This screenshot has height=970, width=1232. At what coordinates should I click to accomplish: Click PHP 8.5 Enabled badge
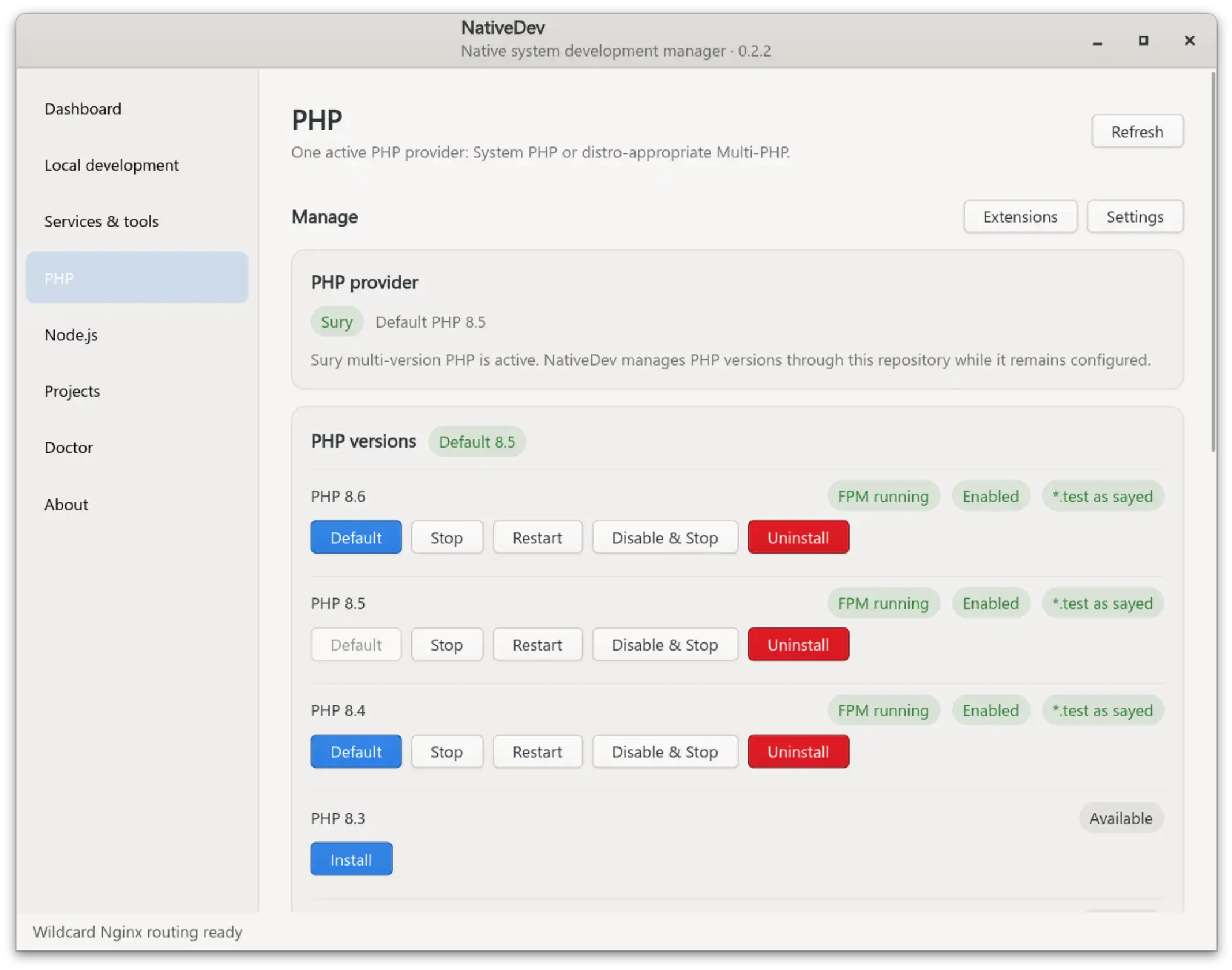click(990, 603)
